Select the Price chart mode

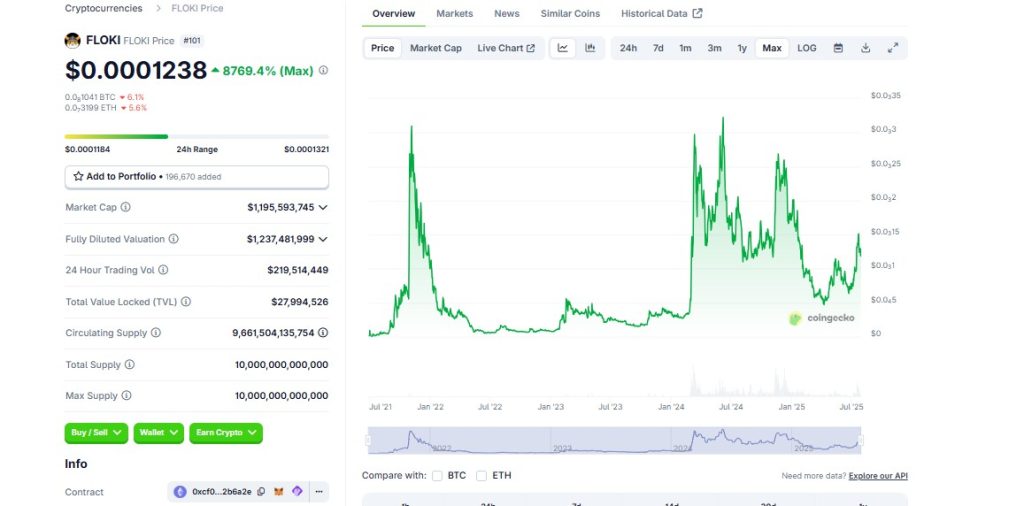[x=383, y=48]
